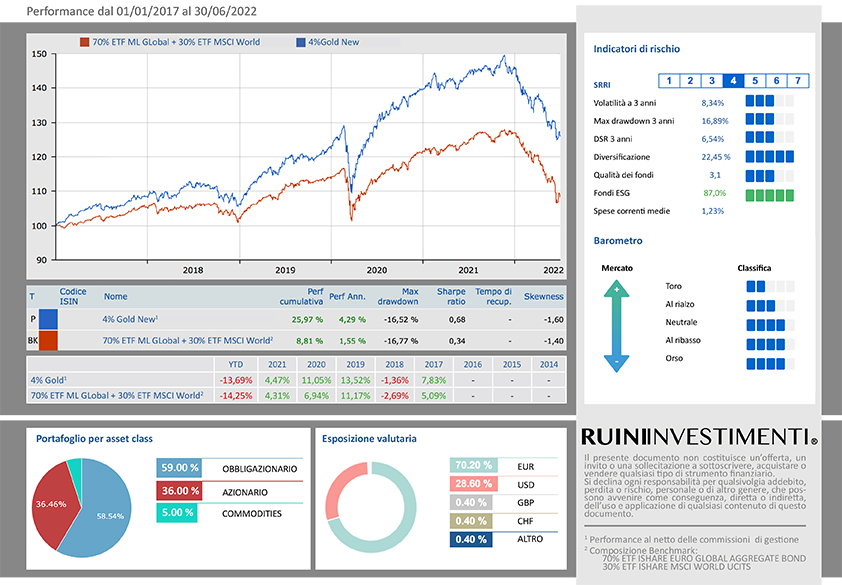Click the 1,23% Spese correnti medie value
The image size is (842, 585).
713,211
